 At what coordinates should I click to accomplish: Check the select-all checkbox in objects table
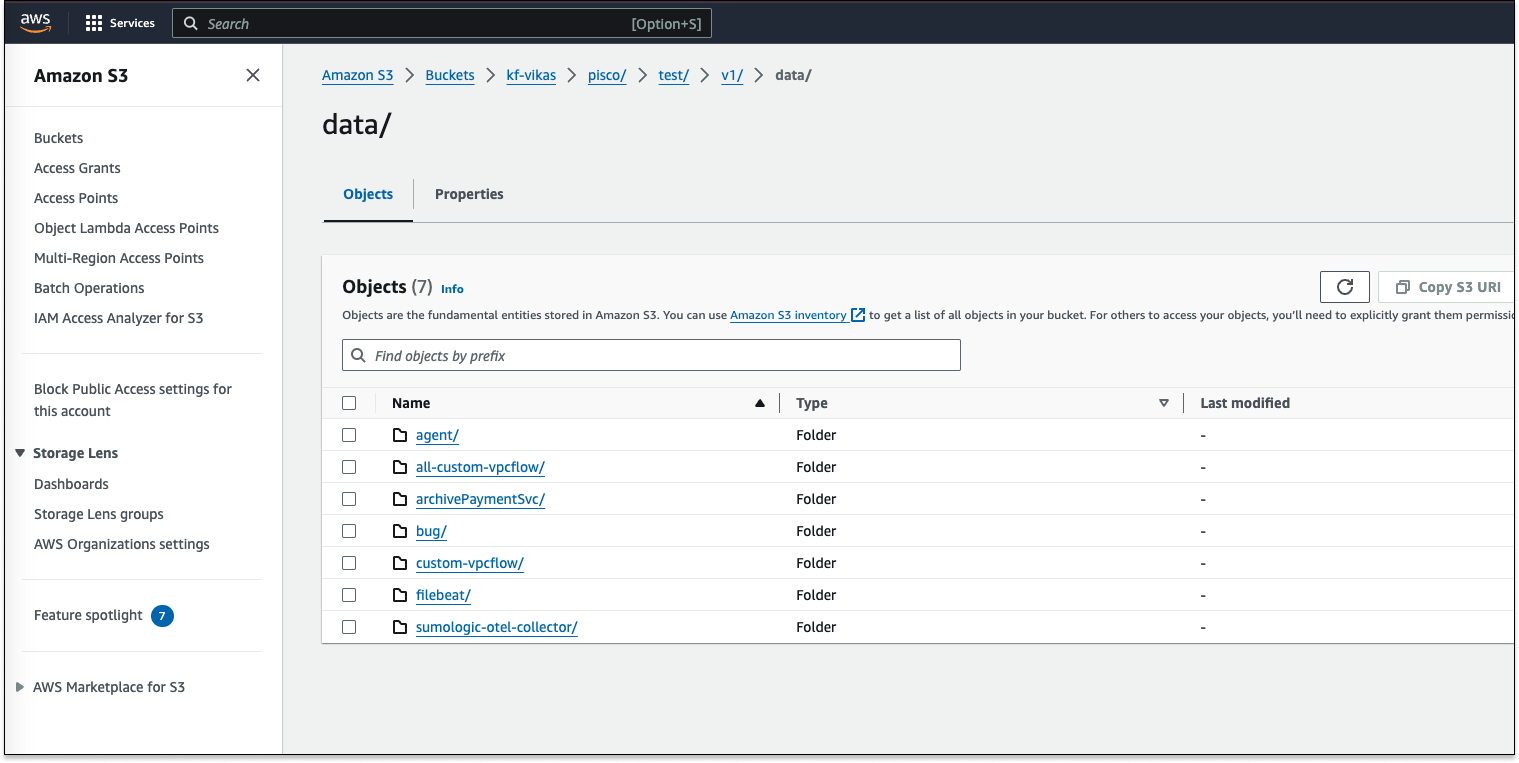point(349,402)
